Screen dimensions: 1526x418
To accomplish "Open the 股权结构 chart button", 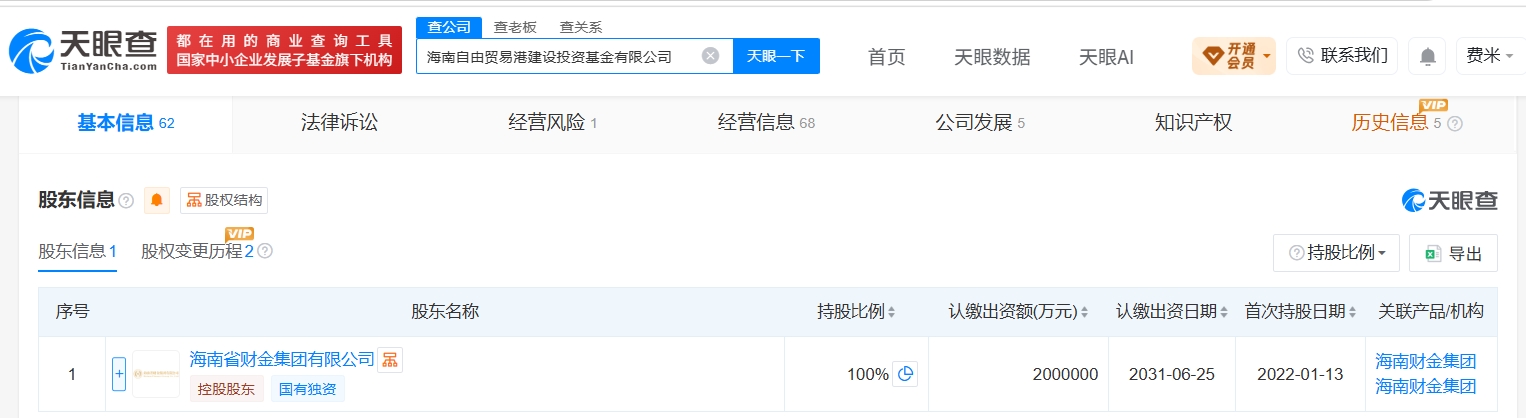I will (x=224, y=200).
